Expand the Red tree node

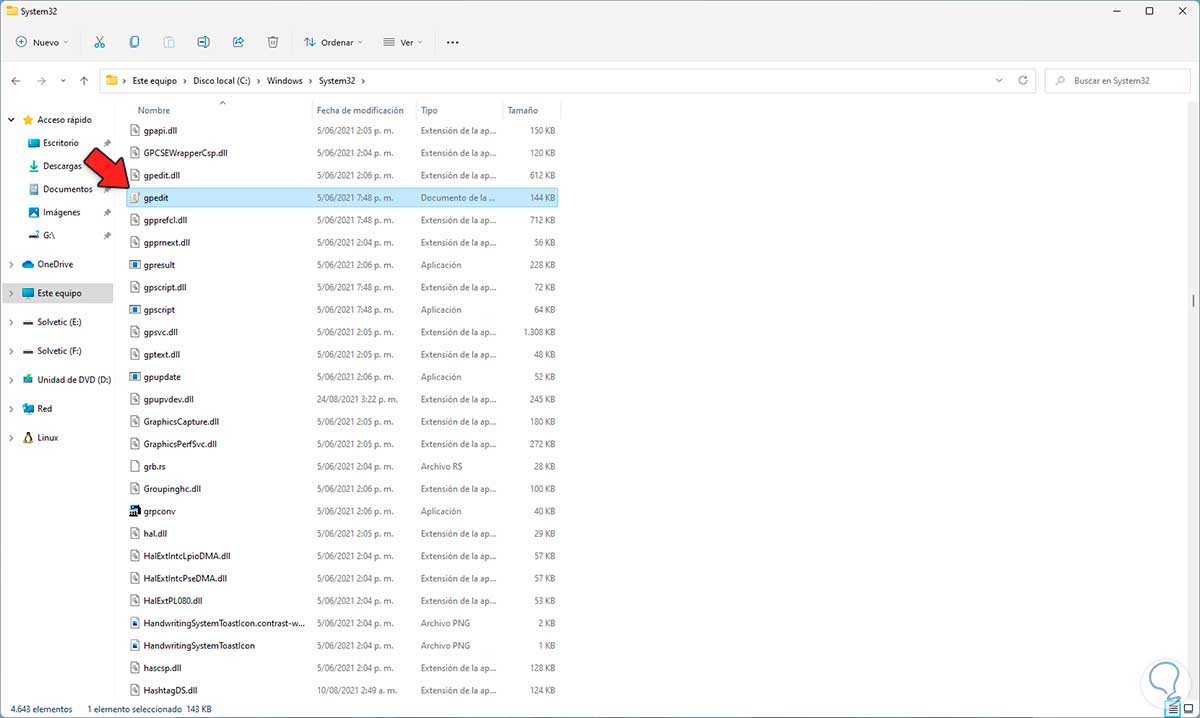coord(11,409)
